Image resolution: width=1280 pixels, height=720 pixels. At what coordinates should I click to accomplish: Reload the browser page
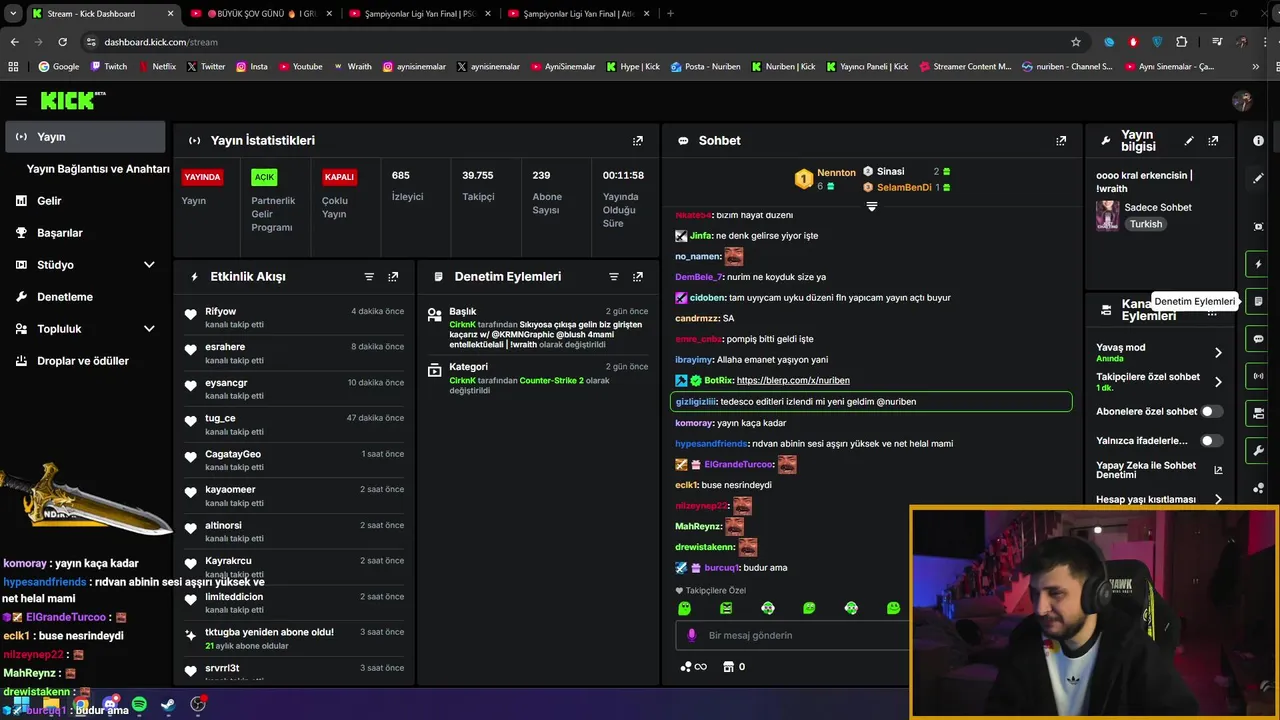[62, 42]
